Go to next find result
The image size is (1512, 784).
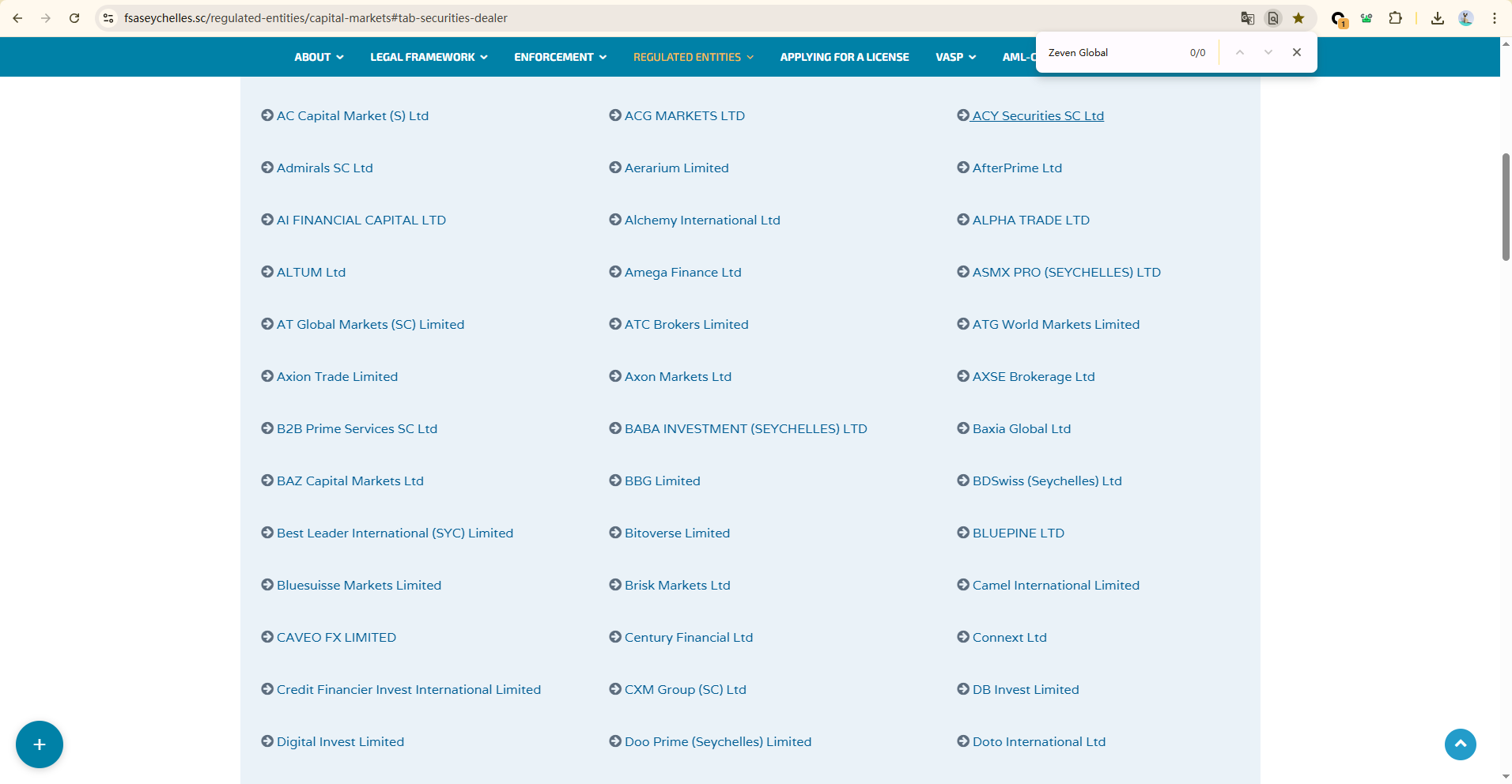pos(1268,52)
